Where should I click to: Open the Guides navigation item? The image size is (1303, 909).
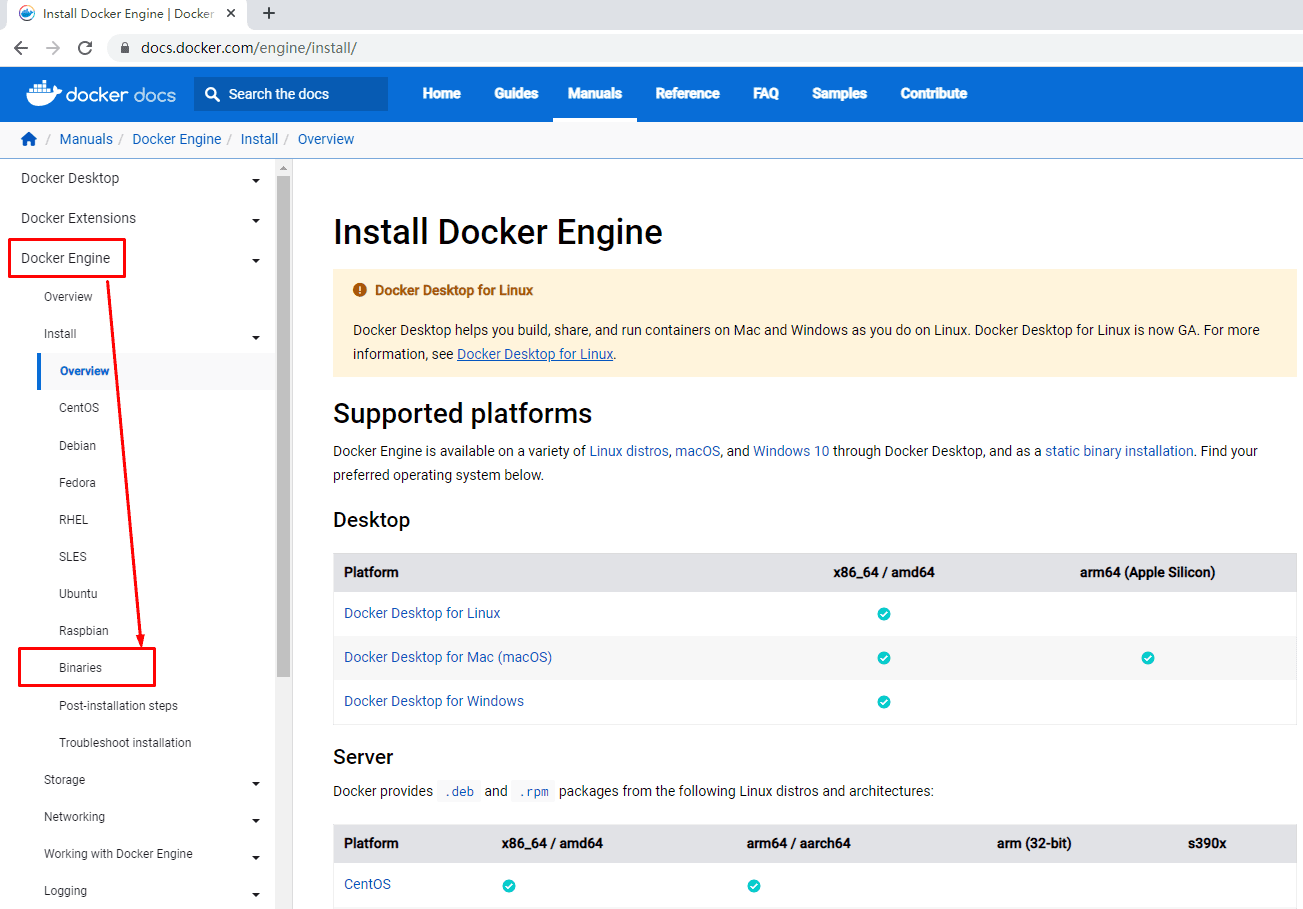[516, 93]
